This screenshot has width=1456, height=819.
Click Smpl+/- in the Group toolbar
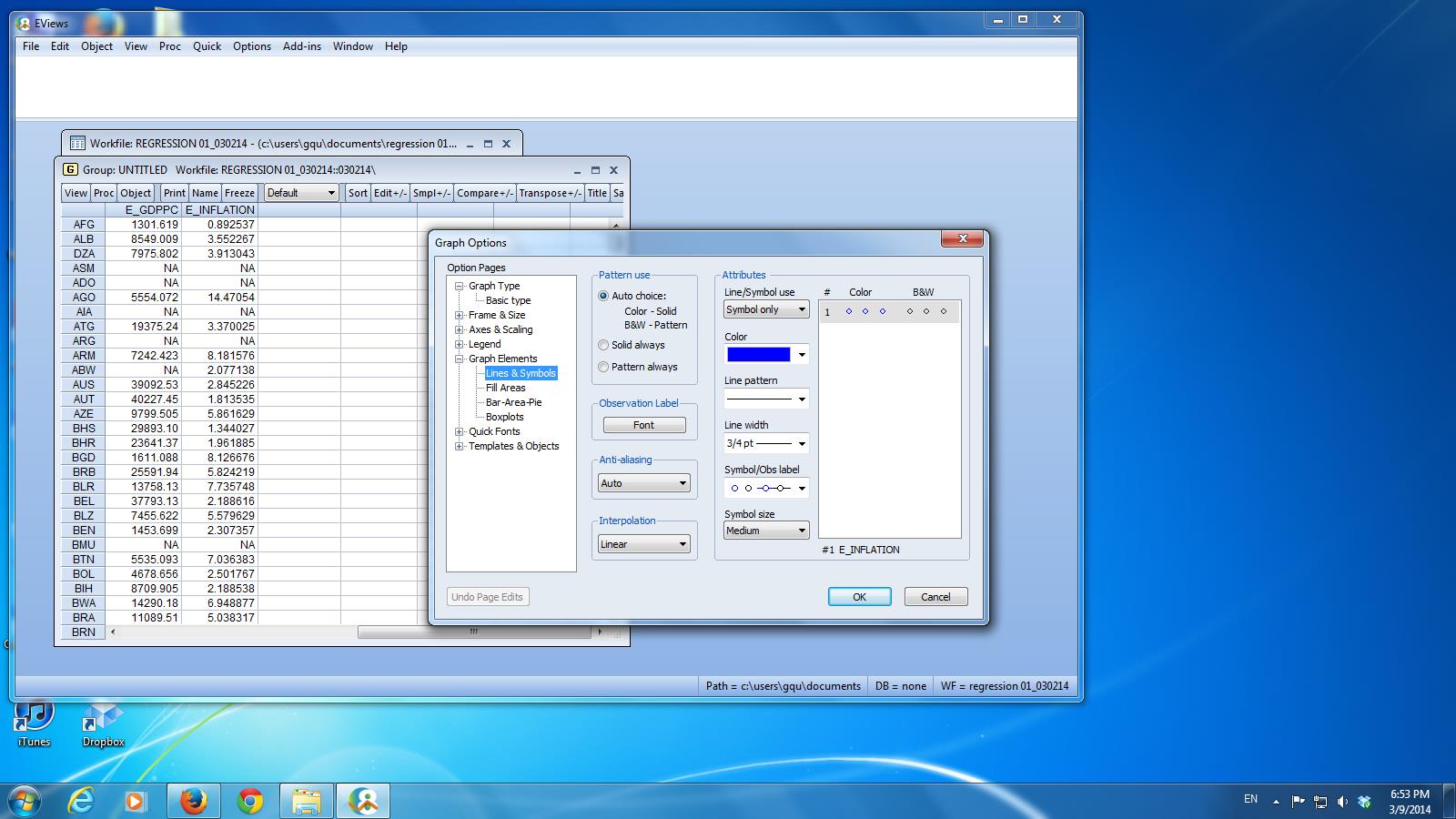click(431, 193)
